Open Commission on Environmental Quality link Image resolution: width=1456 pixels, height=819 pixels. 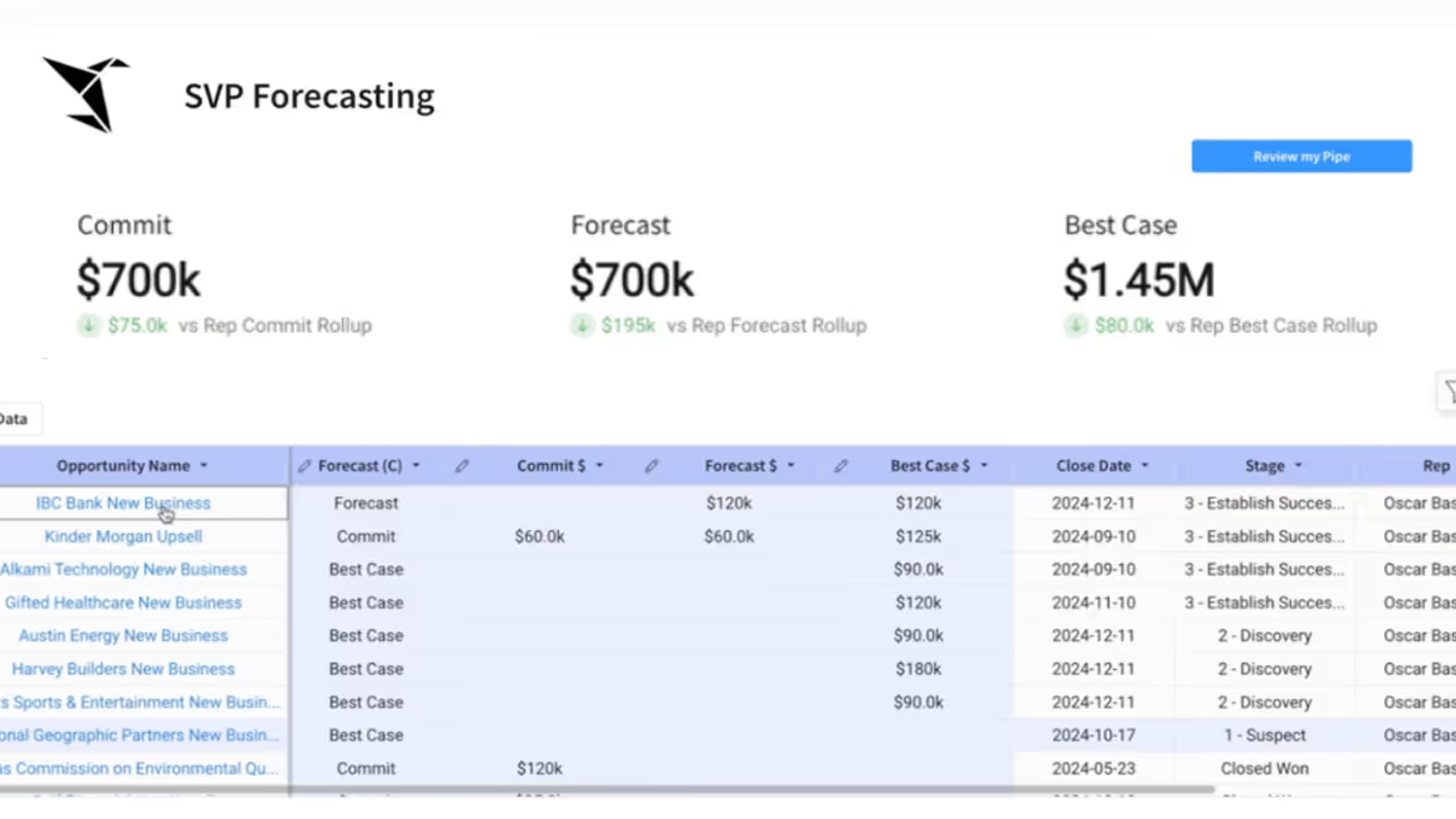(x=140, y=769)
